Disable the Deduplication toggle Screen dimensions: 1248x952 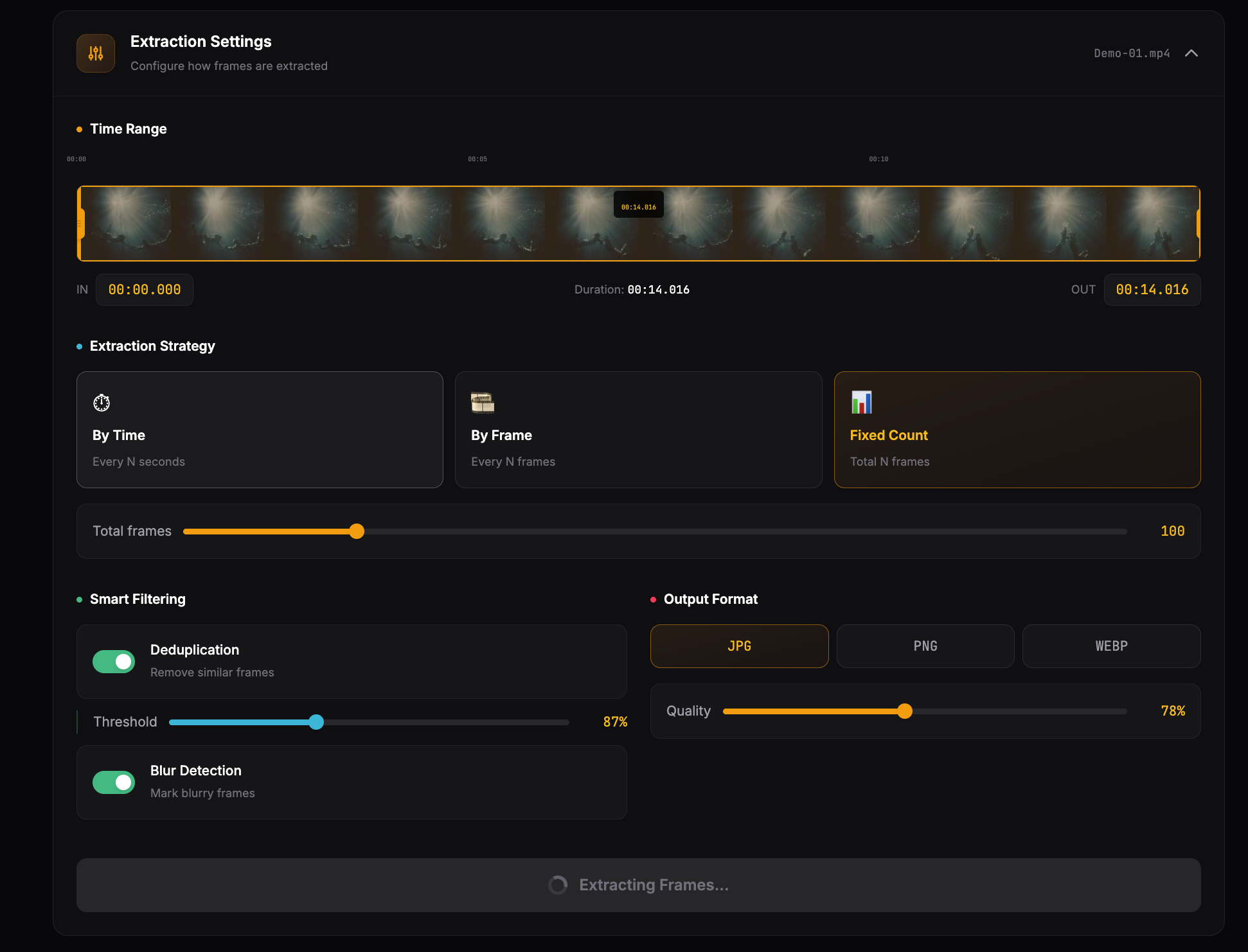point(114,661)
